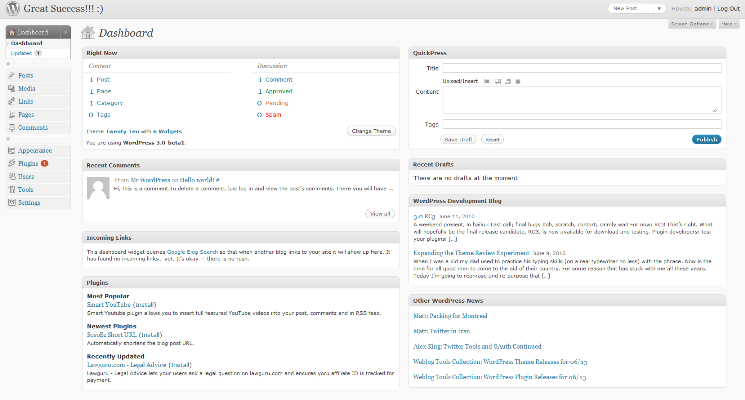Open the Category link in Right Now
745x400 pixels.
point(110,103)
